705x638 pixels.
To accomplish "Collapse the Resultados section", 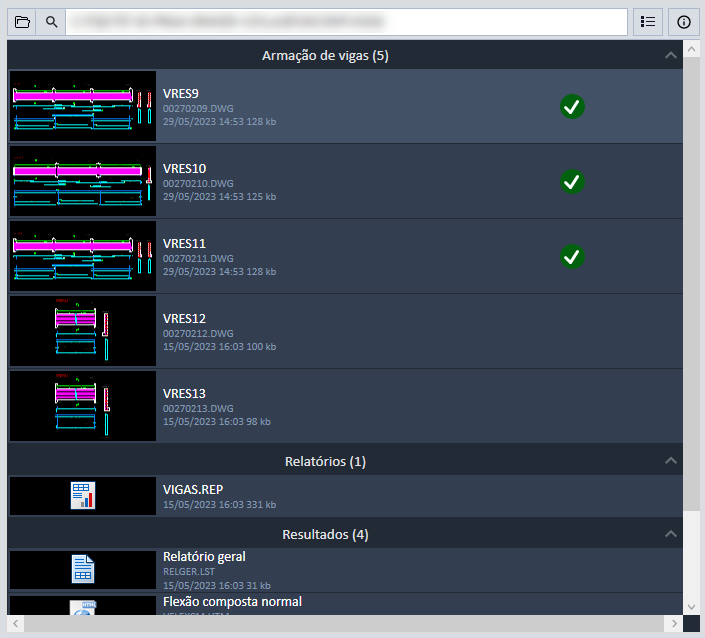I will click(x=670, y=534).
